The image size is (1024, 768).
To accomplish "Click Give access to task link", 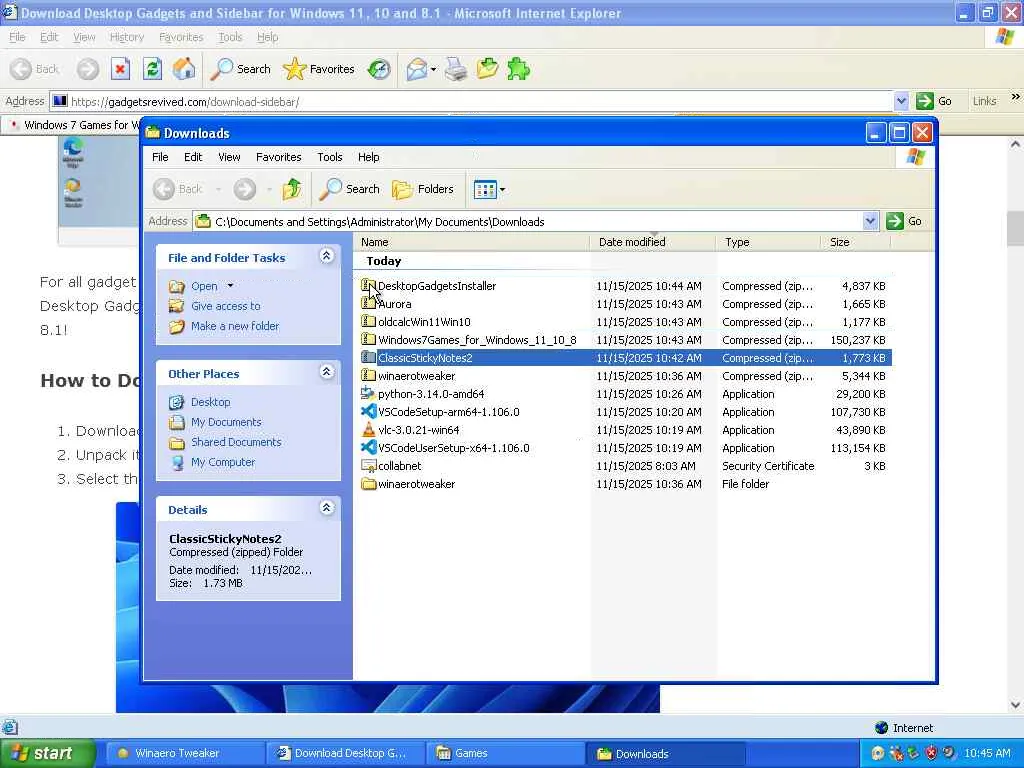I will pyautogui.click(x=225, y=306).
